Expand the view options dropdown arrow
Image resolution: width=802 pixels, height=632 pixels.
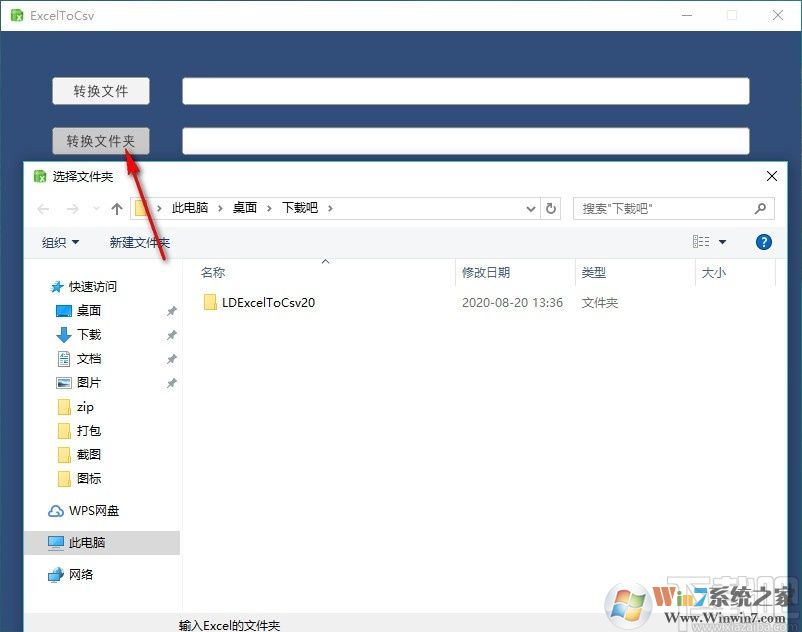(720, 241)
